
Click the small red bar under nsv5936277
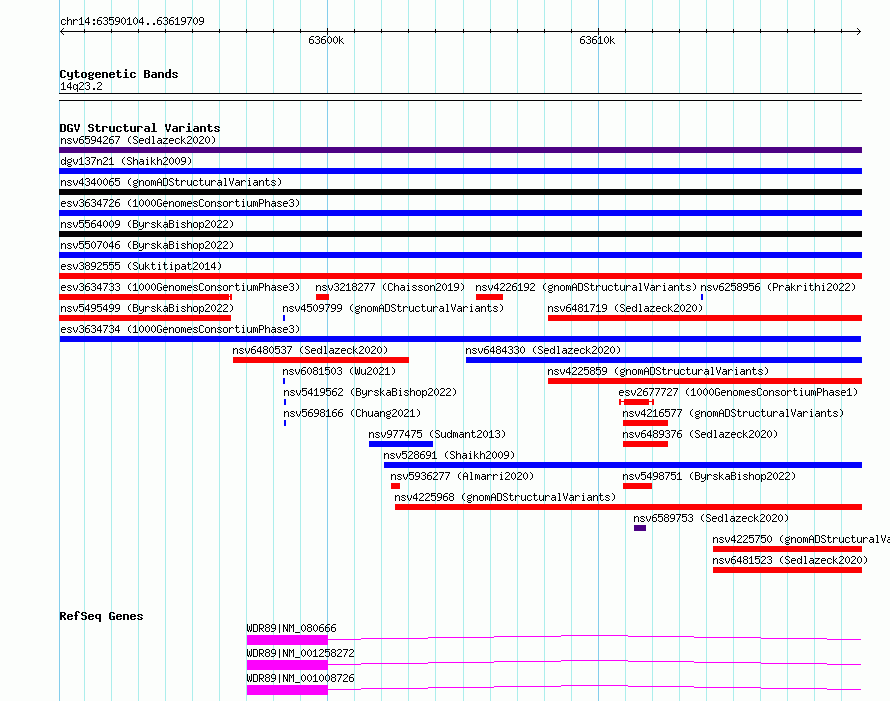pyautogui.click(x=396, y=486)
